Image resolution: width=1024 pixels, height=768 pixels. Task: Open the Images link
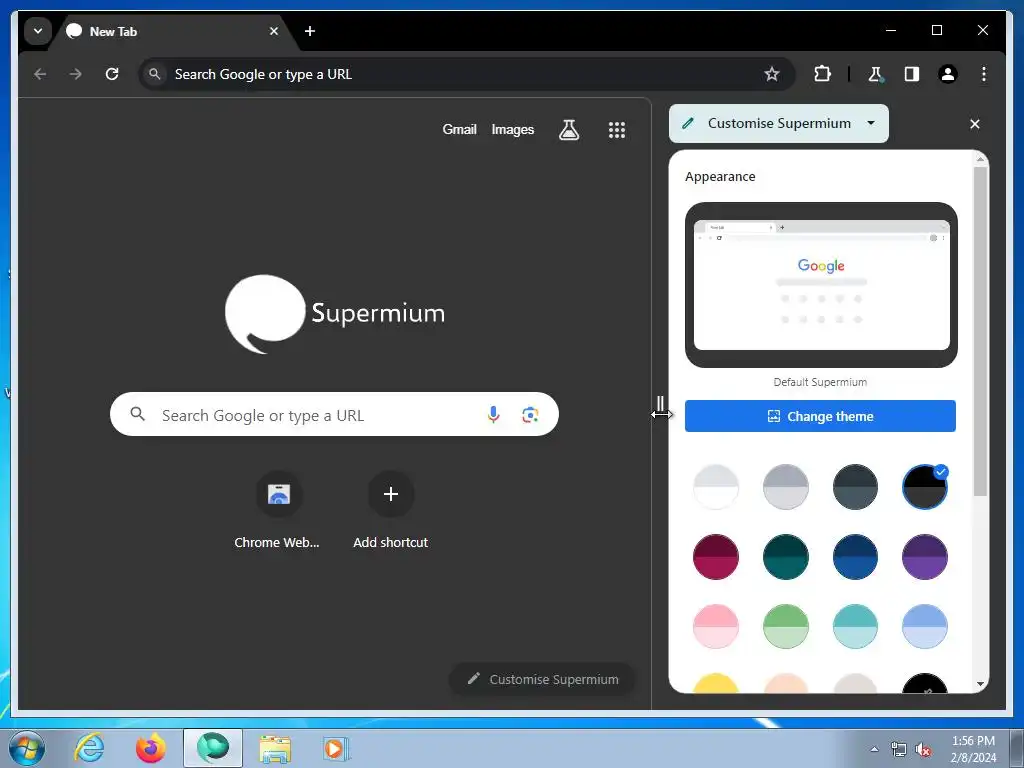click(513, 129)
